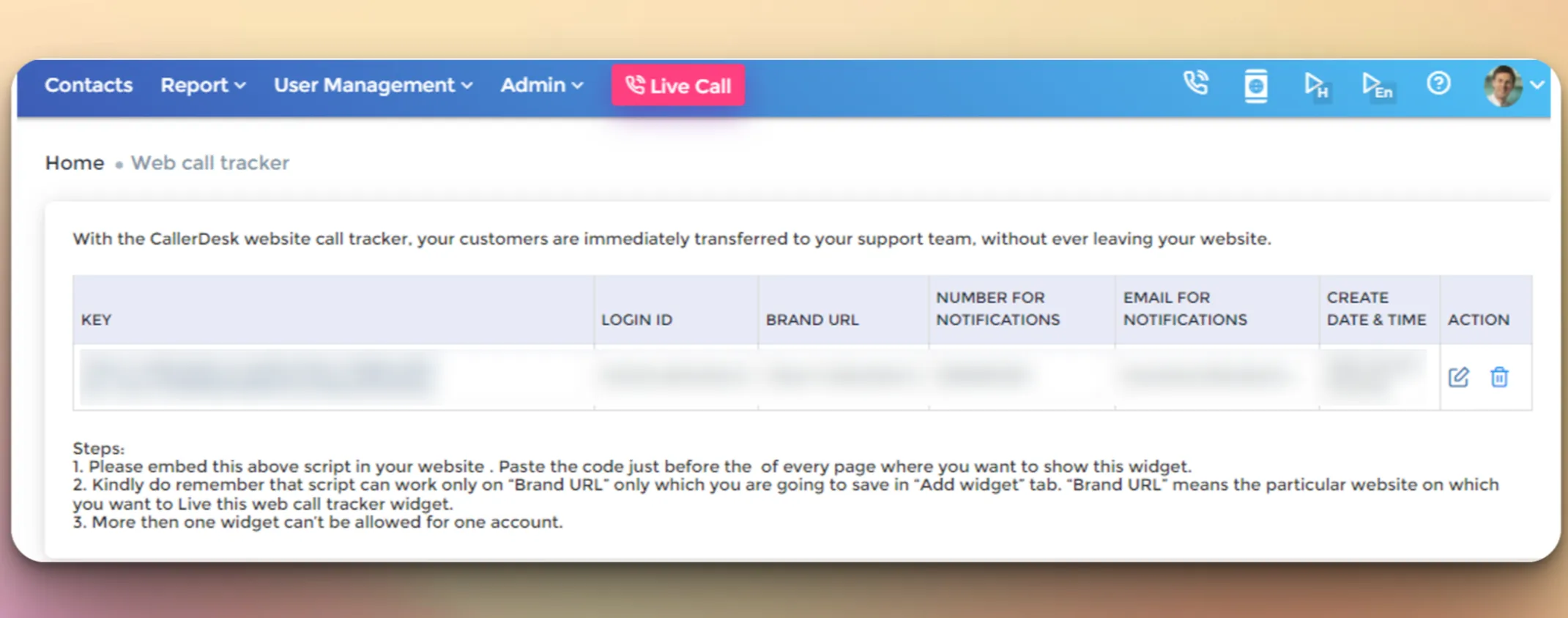Click Web call tracker breadcrumb
The width and height of the screenshot is (1568, 618).
(210, 163)
